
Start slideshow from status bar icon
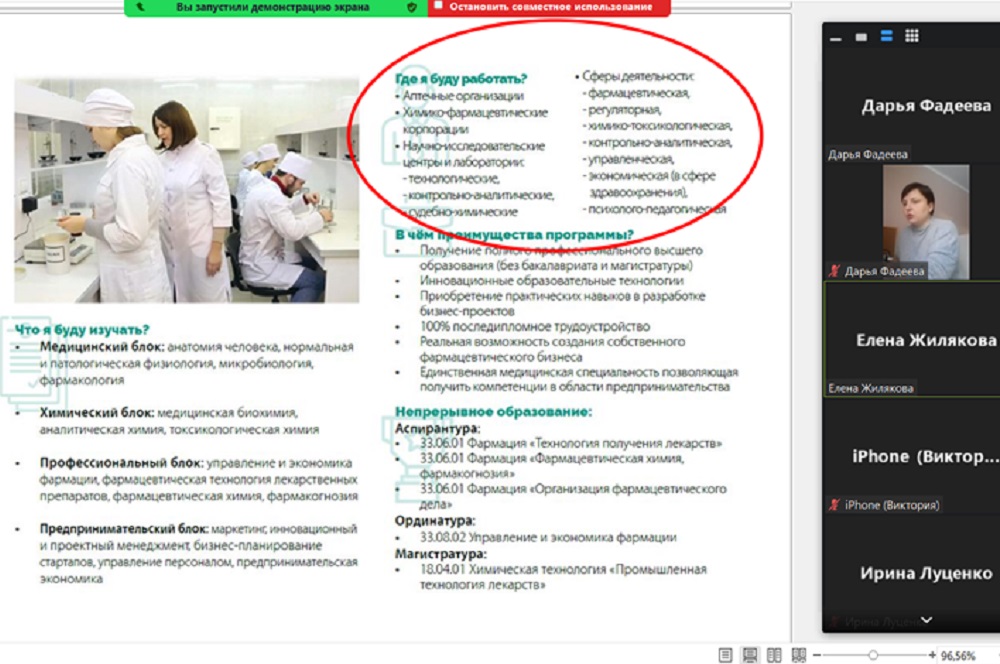click(798, 655)
